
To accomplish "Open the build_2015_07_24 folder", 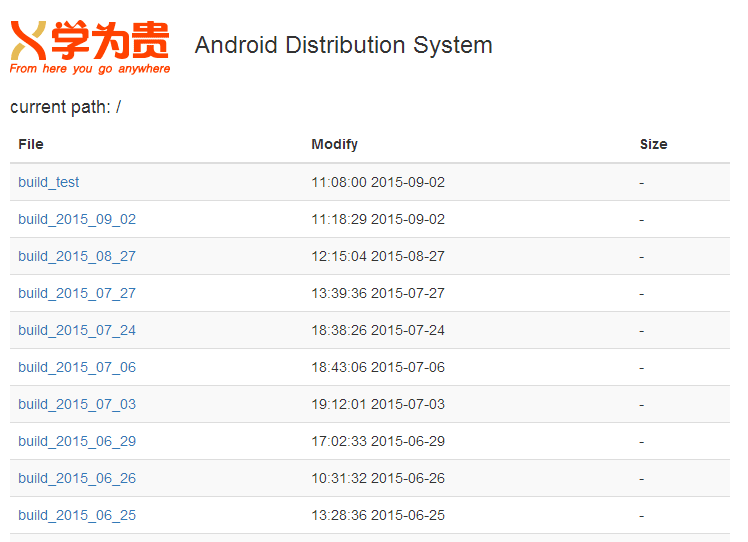I will [77, 330].
